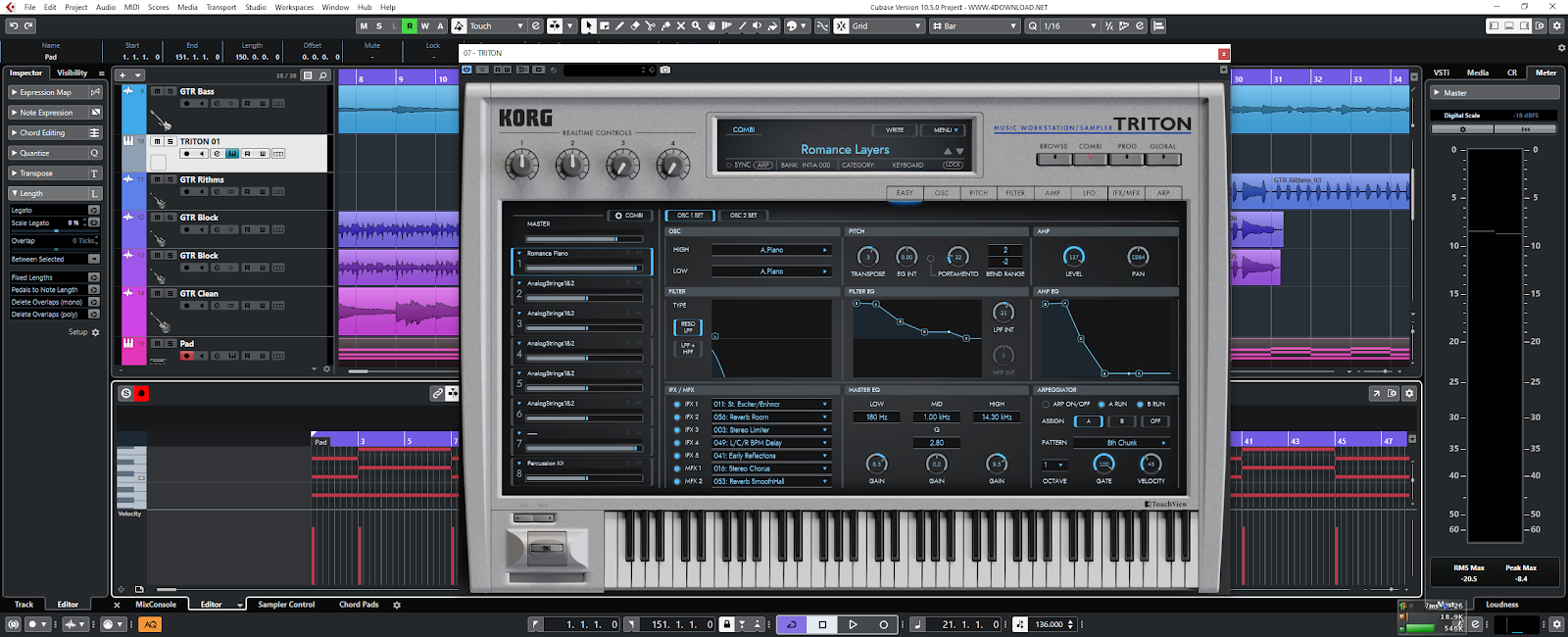Screen dimensions: 1568x637
Task: Select the Object Selection arrow tool
Action: (x=588, y=25)
